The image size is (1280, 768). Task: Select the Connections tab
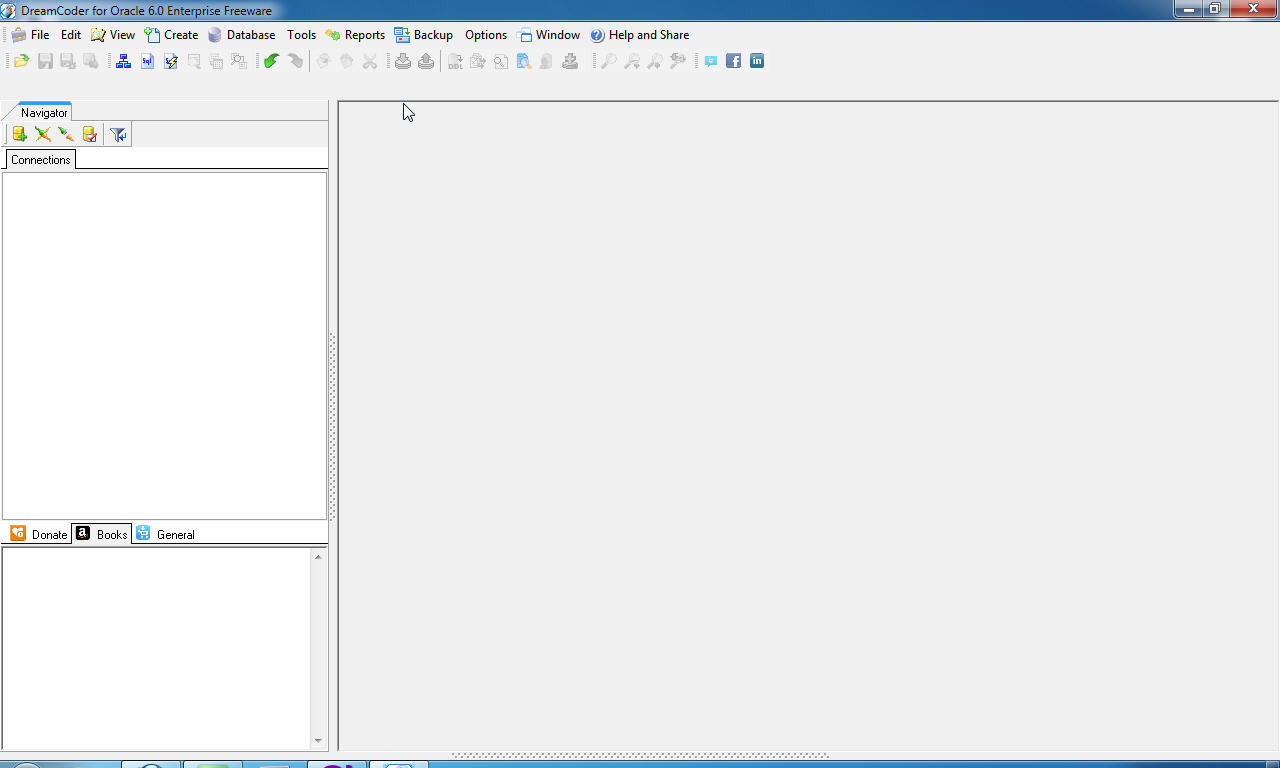(41, 159)
